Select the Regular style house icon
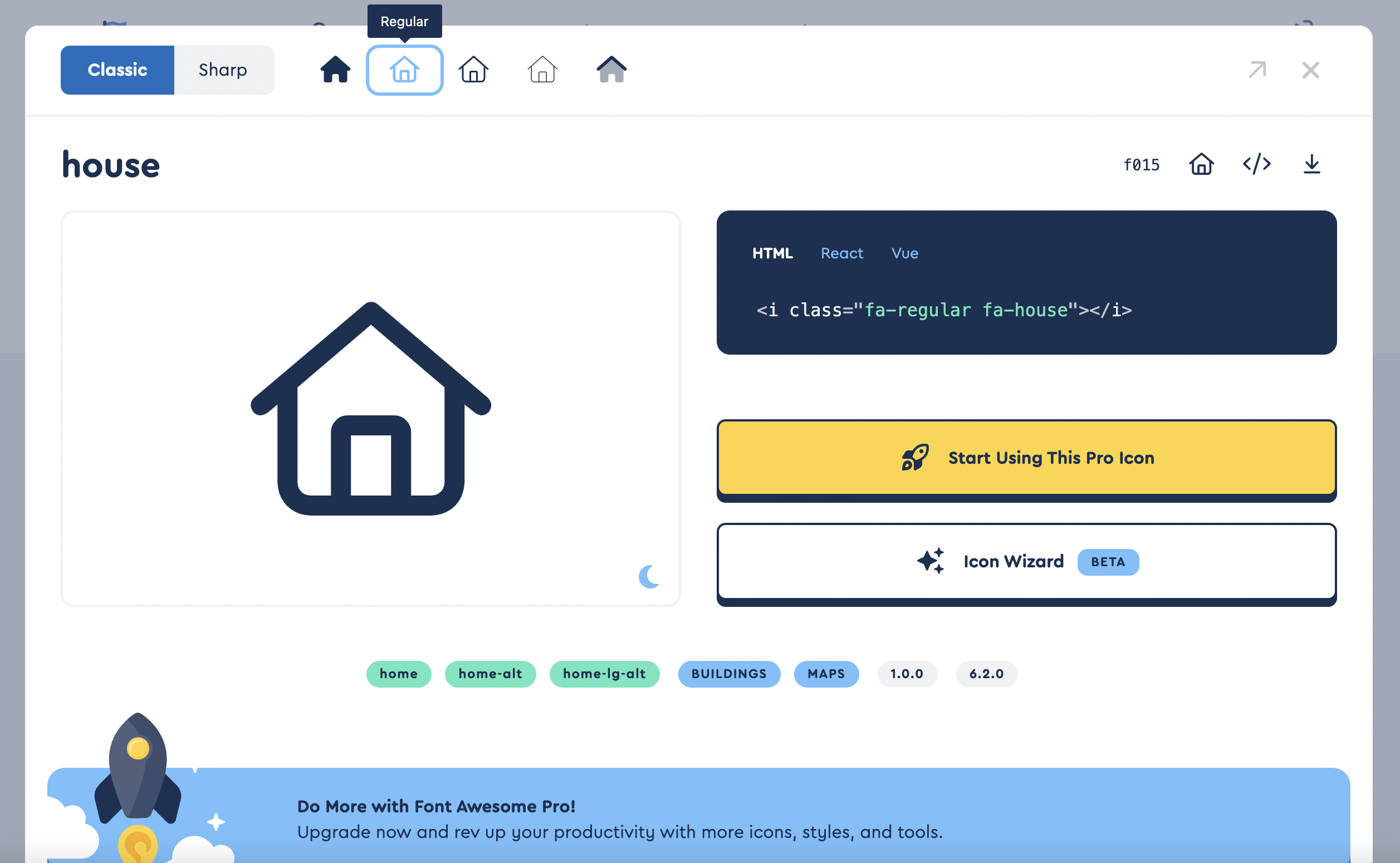 pyautogui.click(x=404, y=70)
